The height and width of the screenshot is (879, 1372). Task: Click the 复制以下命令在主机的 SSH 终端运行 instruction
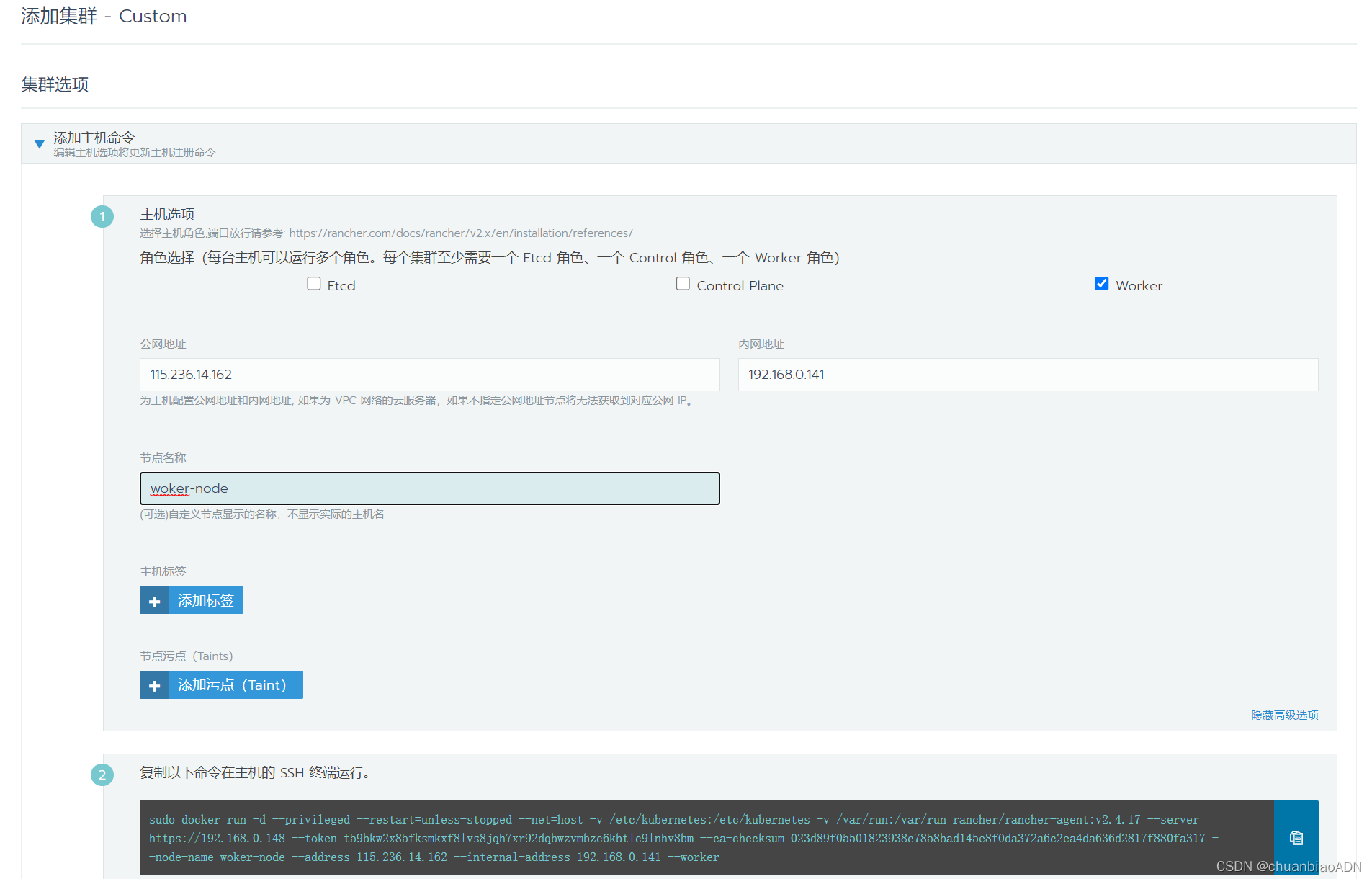pos(256,773)
